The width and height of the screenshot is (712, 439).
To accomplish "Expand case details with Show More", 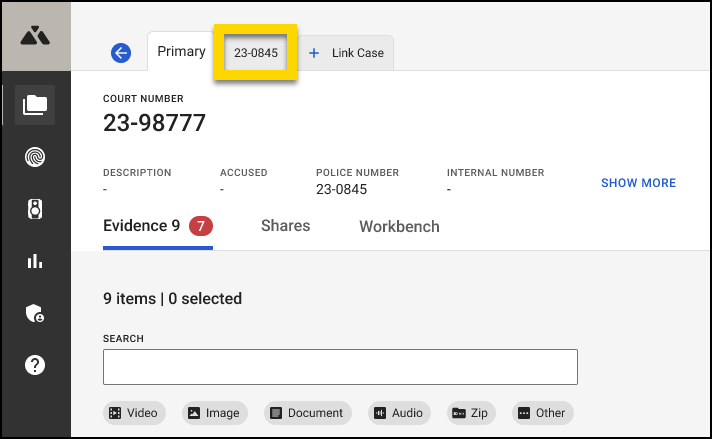I will point(638,183).
